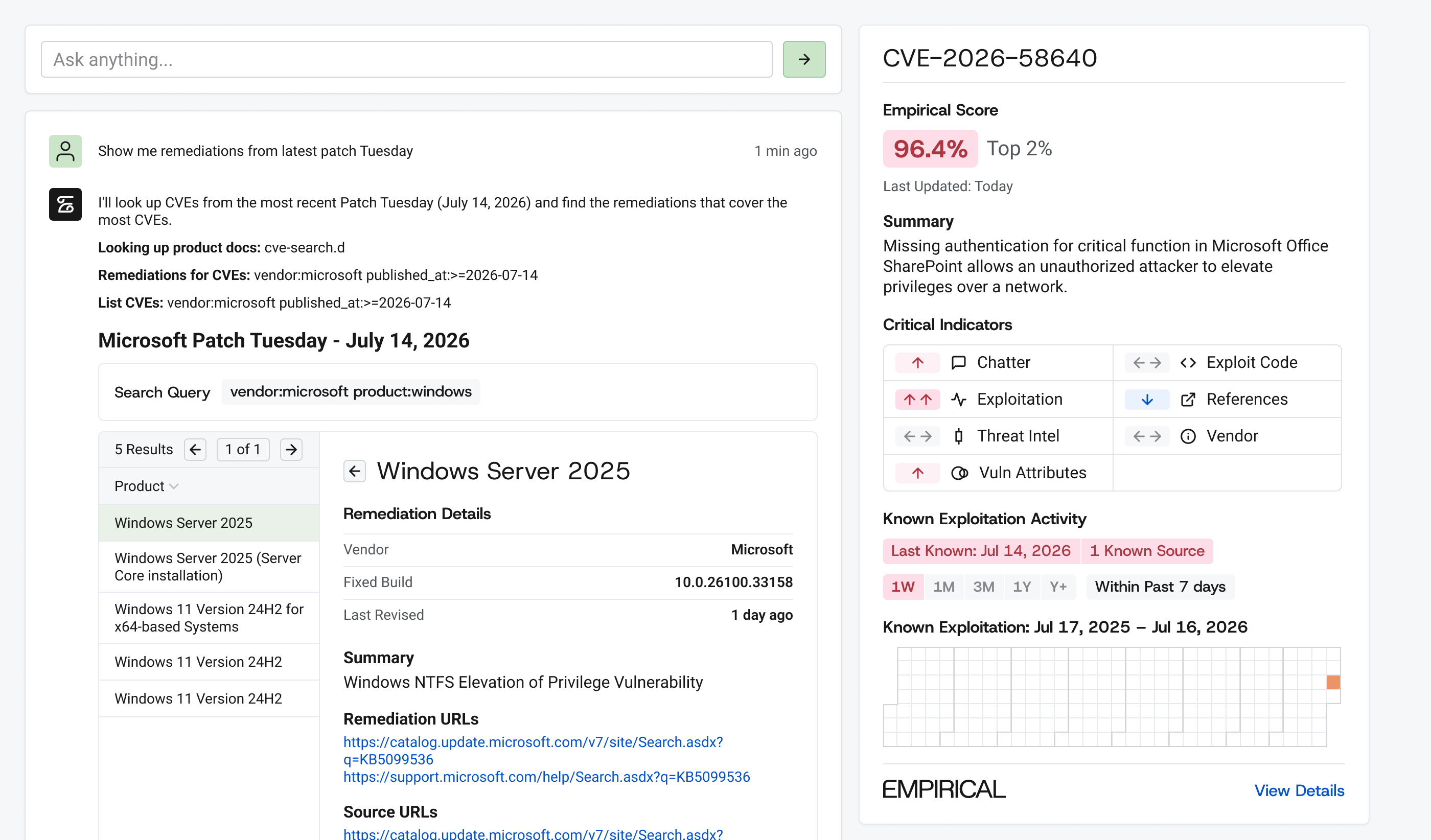The width and height of the screenshot is (1431, 840).
Task: Click the Chatter speech bubble icon
Action: coord(959,363)
